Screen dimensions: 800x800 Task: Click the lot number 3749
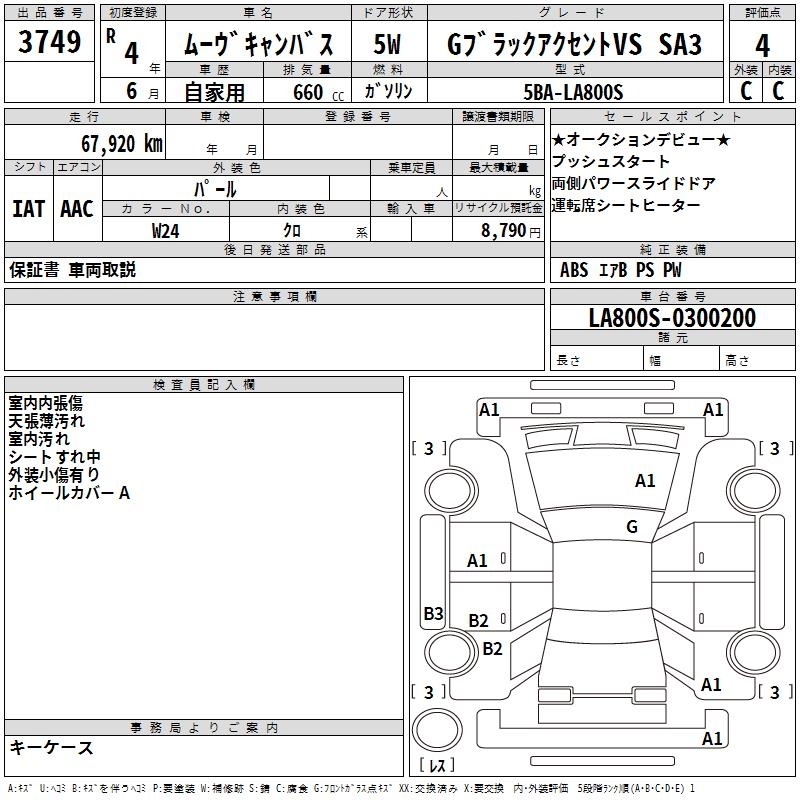click(49, 42)
